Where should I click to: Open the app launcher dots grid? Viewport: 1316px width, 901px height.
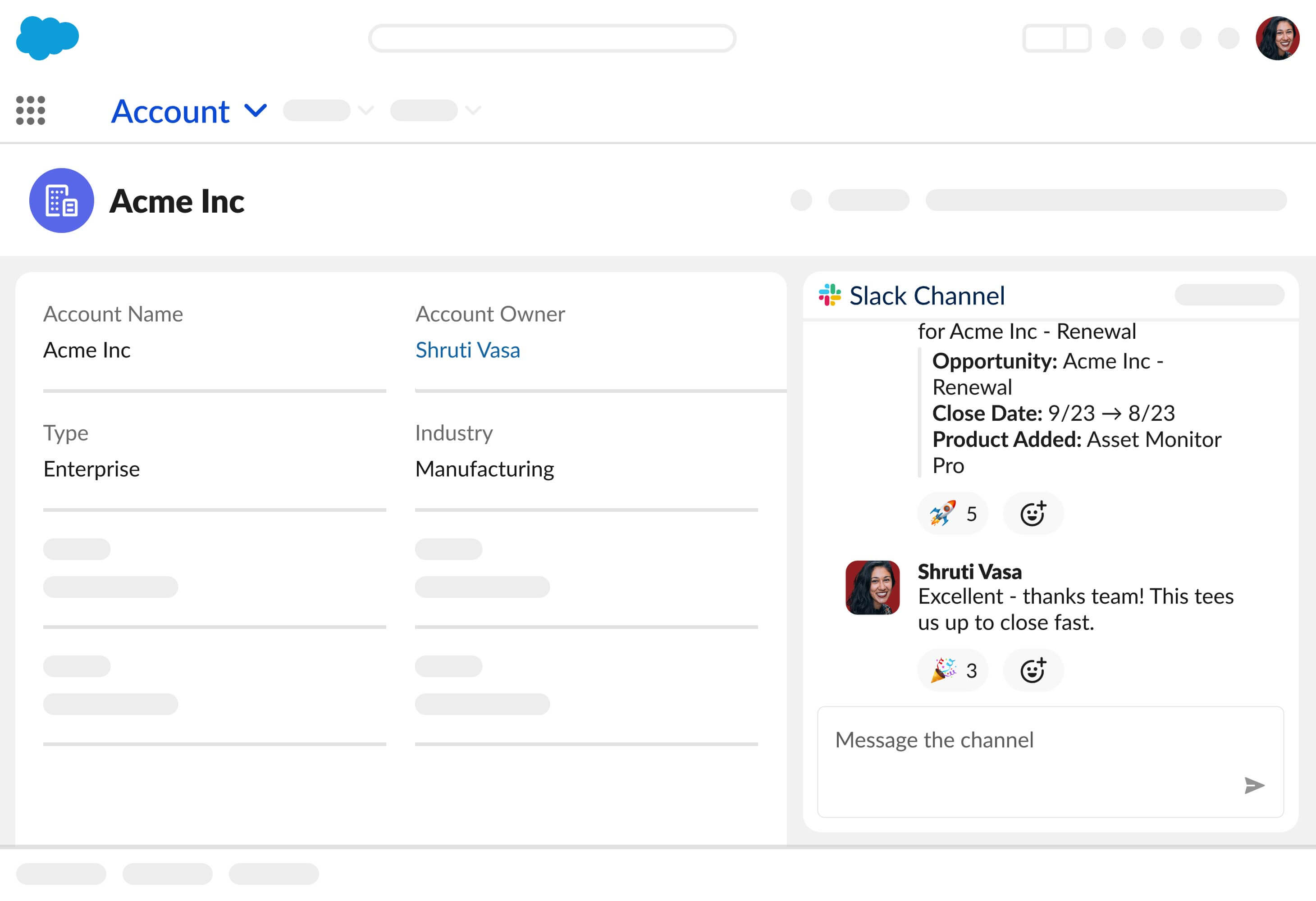click(x=31, y=110)
